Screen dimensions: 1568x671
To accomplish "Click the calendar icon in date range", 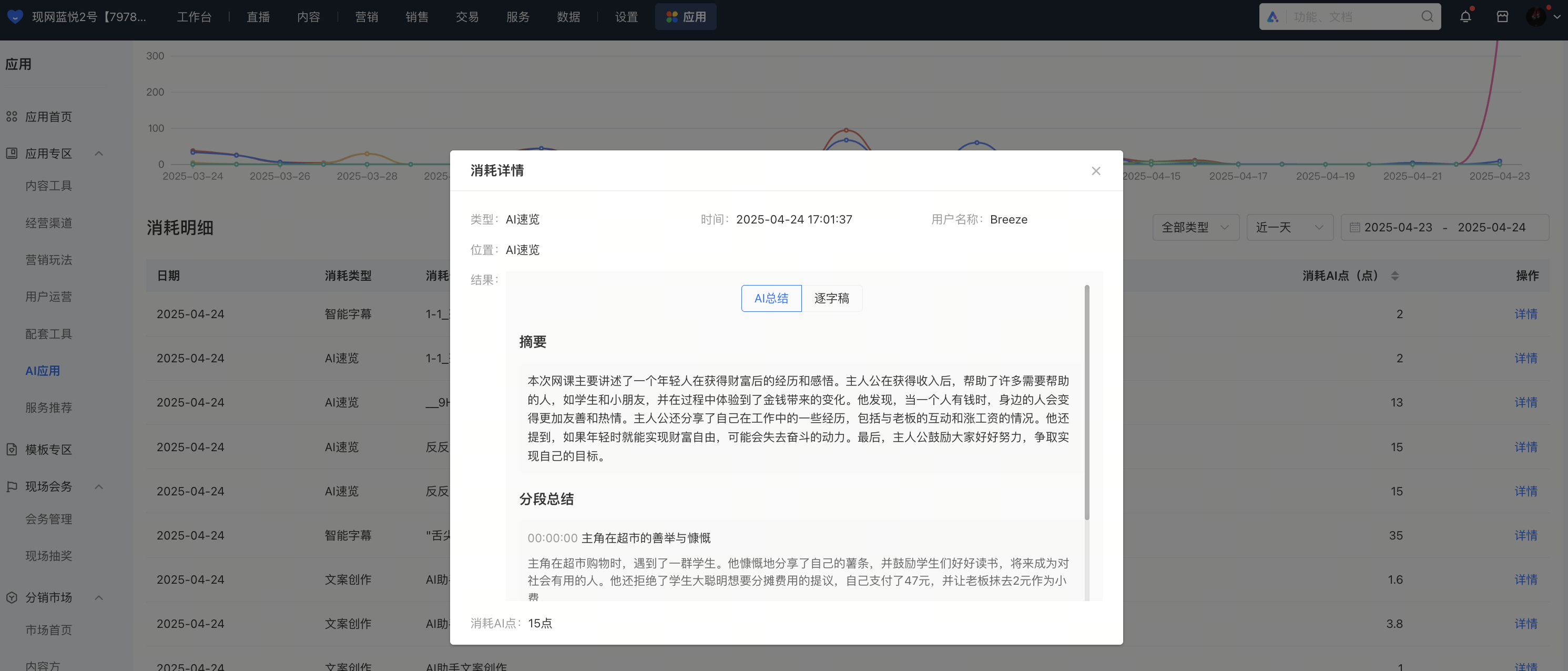I will point(1355,227).
